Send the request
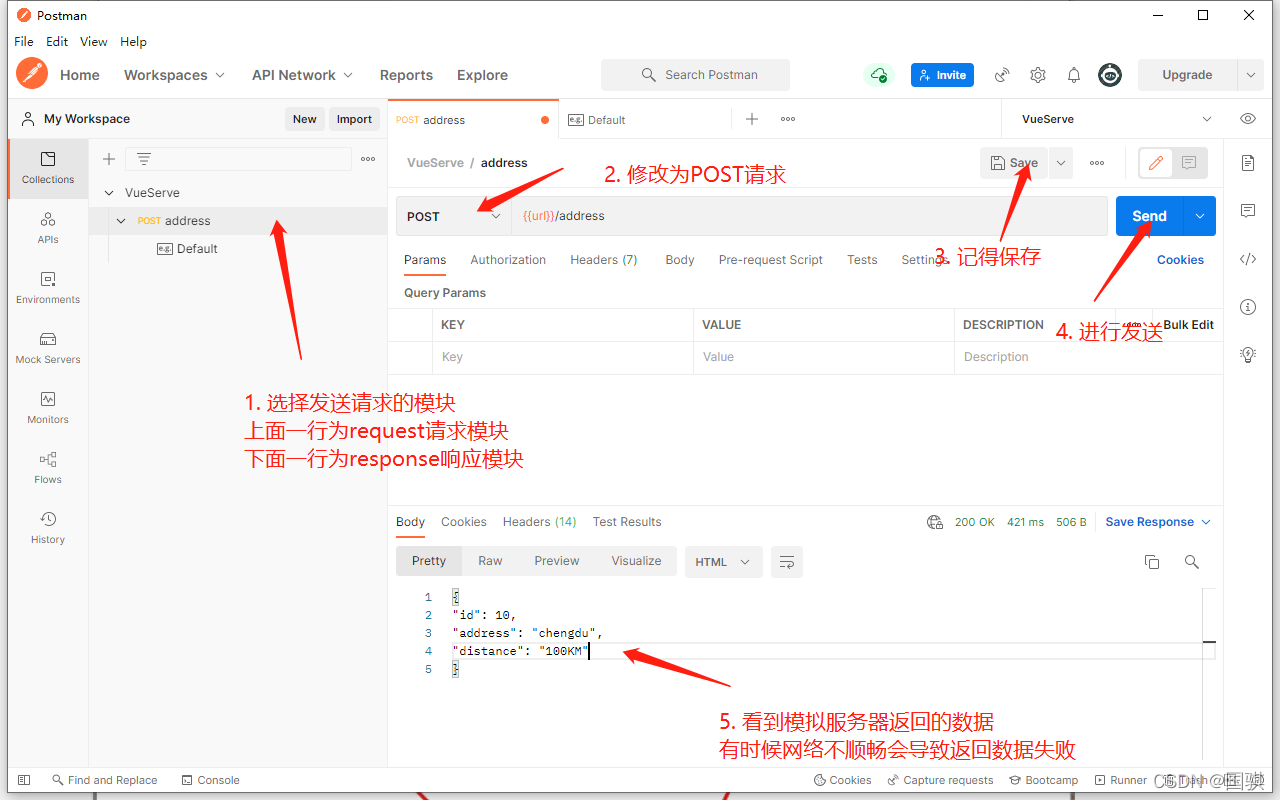1280x800 pixels. tap(1150, 216)
